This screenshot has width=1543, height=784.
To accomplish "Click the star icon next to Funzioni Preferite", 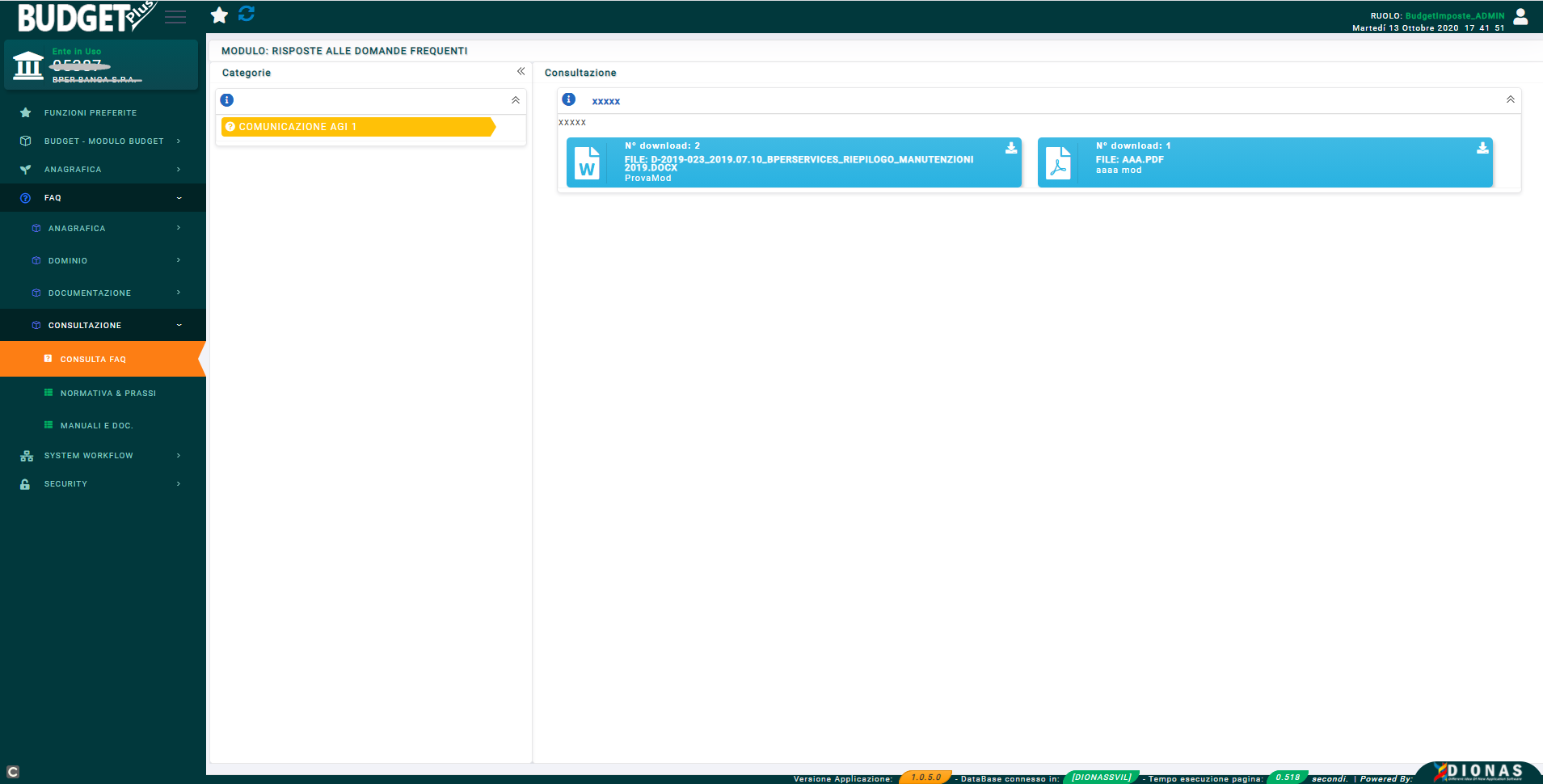I will click(x=25, y=113).
